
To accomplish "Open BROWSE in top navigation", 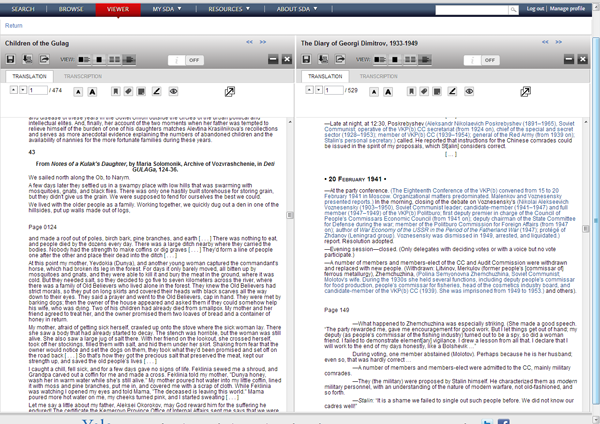I will (71, 9).
